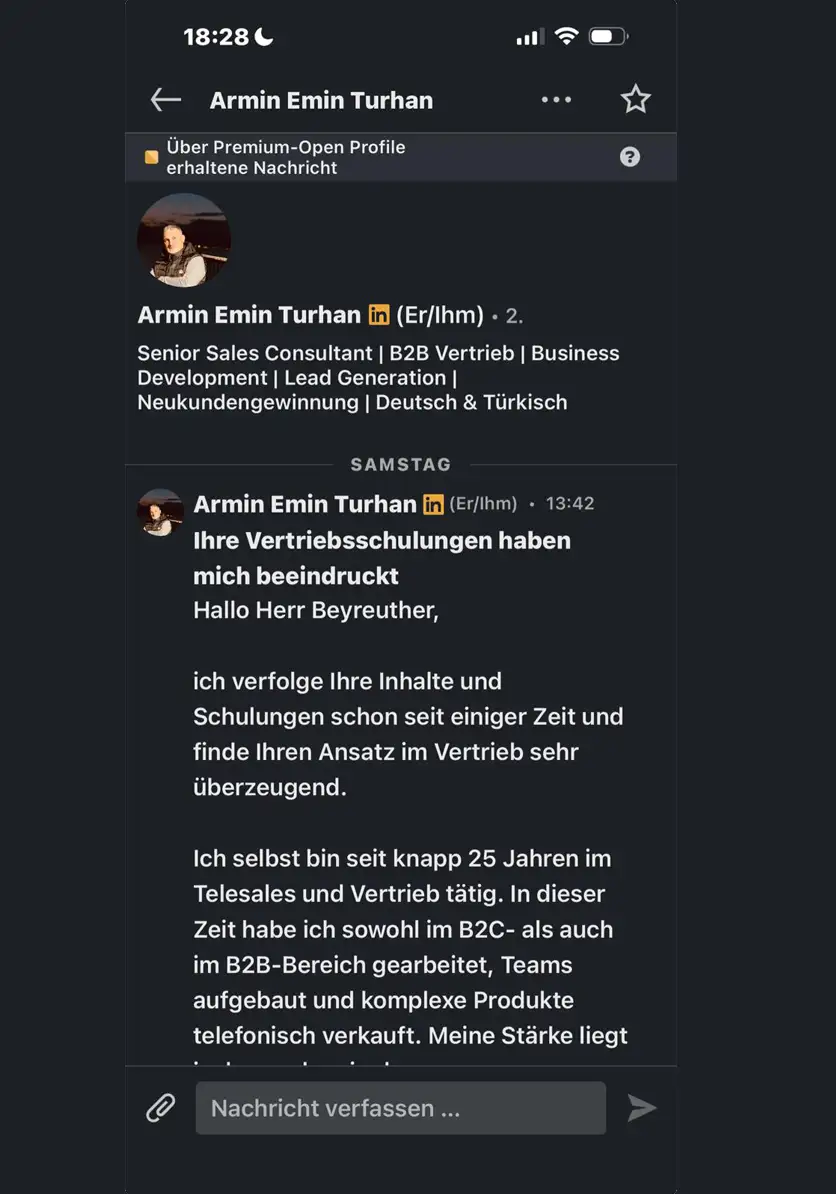Tap the back arrow in the header
This screenshot has width=836, height=1194.
point(165,100)
